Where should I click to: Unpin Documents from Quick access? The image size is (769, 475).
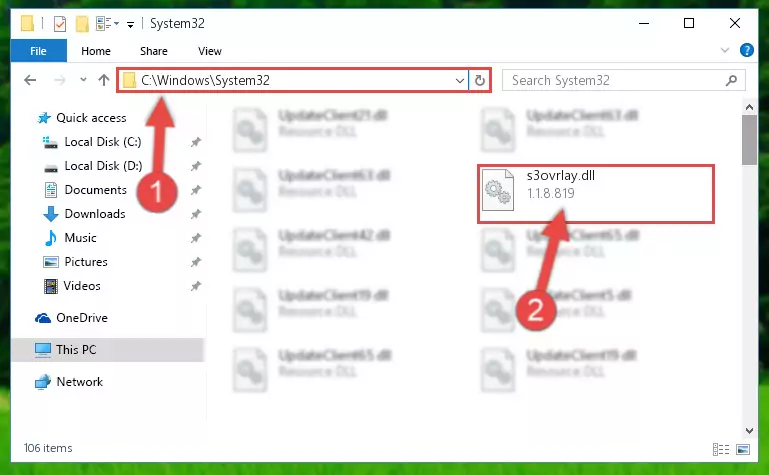coord(196,190)
